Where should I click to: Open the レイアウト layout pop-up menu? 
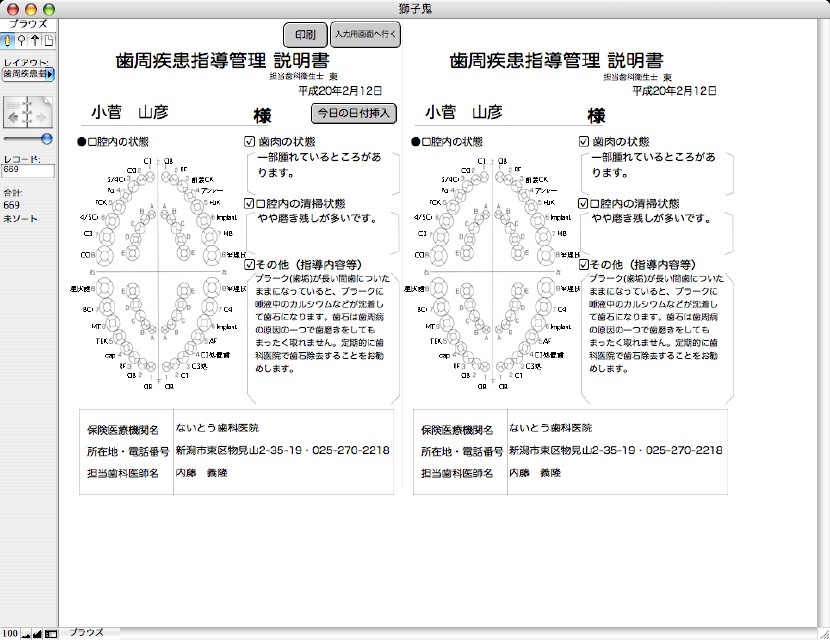coord(28,74)
